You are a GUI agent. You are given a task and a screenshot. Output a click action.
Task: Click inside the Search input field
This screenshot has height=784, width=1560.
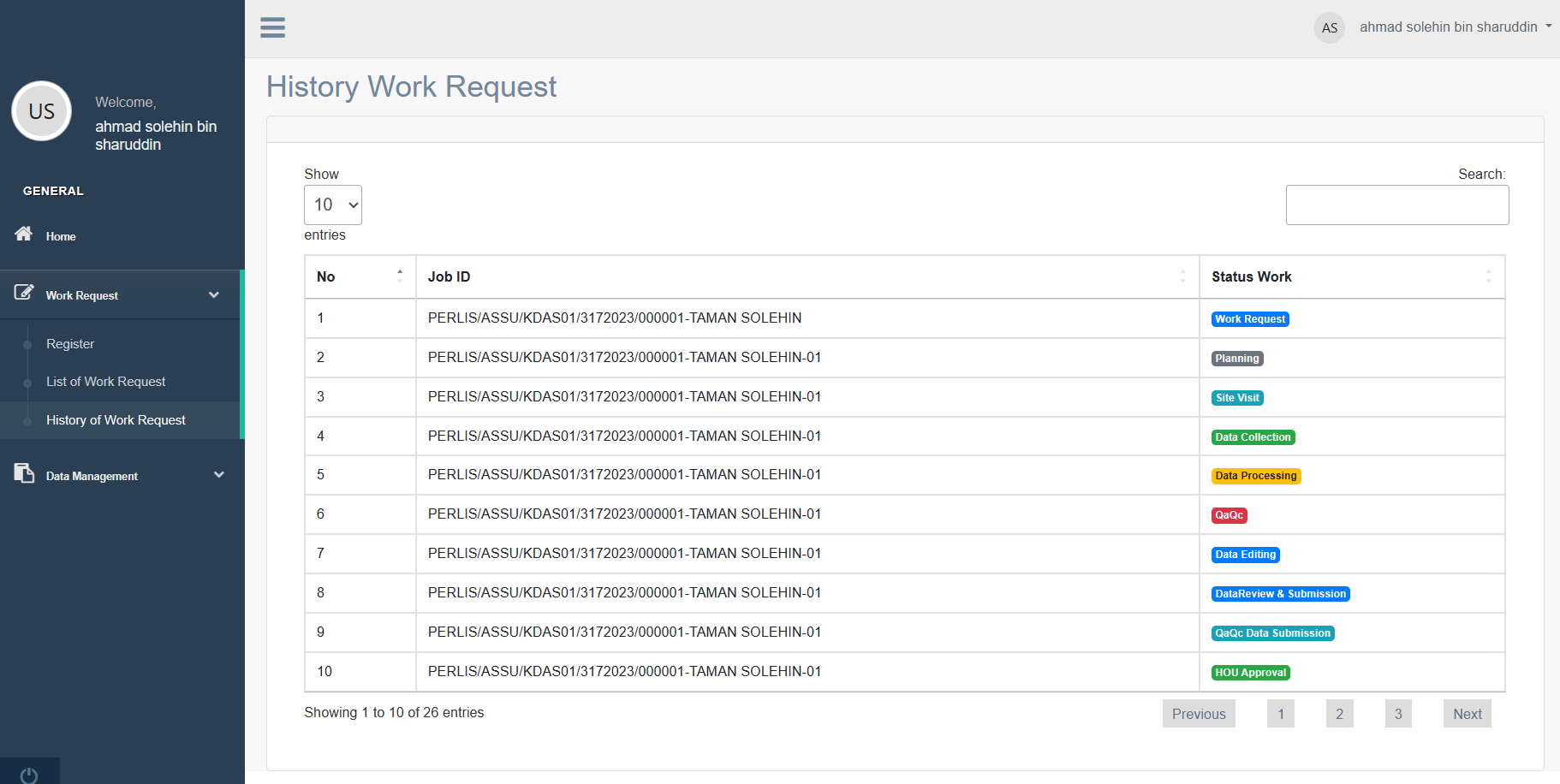coord(1396,205)
